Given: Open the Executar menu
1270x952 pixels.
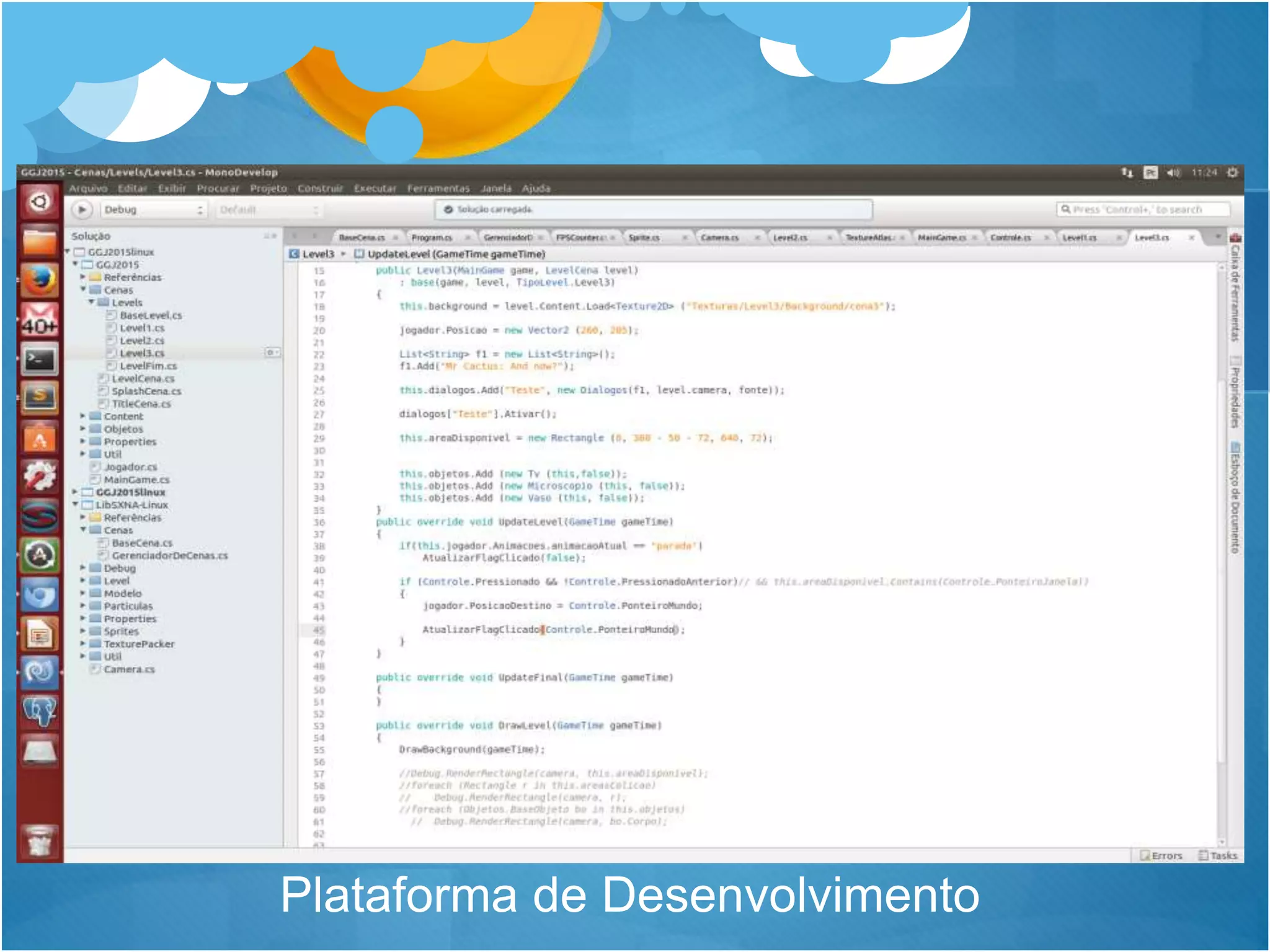Looking at the screenshot, I should pyautogui.click(x=375, y=188).
